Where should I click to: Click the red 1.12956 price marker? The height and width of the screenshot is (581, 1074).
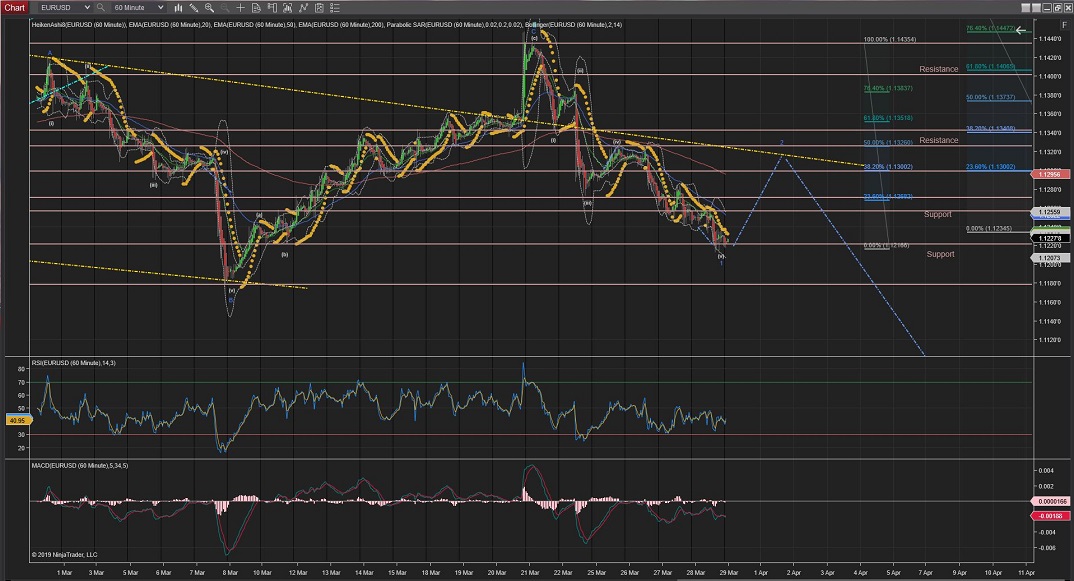tap(1050, 174)
